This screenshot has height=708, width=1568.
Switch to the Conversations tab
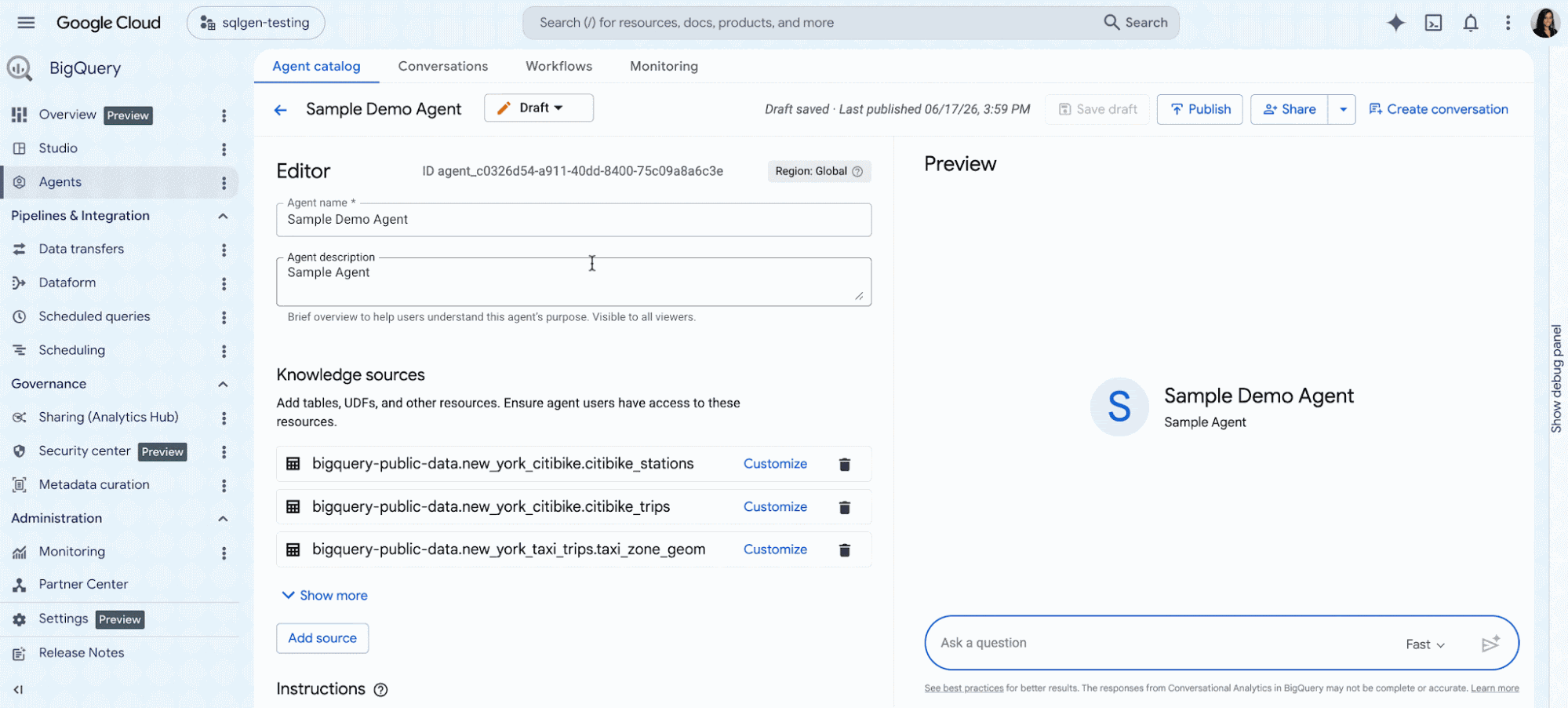pyautogui.click(x=443, y=66)
